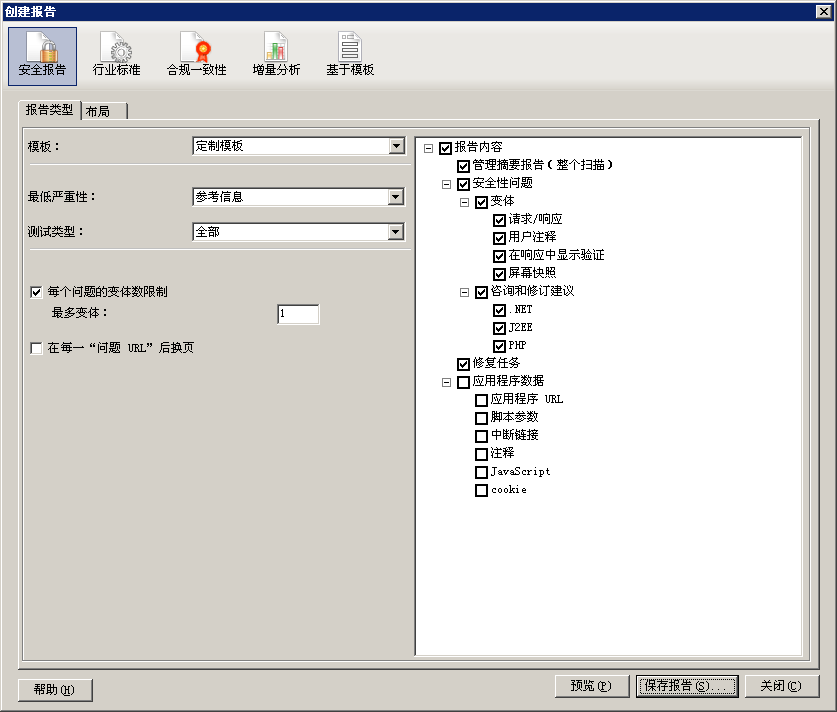The width and height of the screenshot is (837, 712).
Task: Open the 模板 dropdown list
Action: click(x=396, y=146)
